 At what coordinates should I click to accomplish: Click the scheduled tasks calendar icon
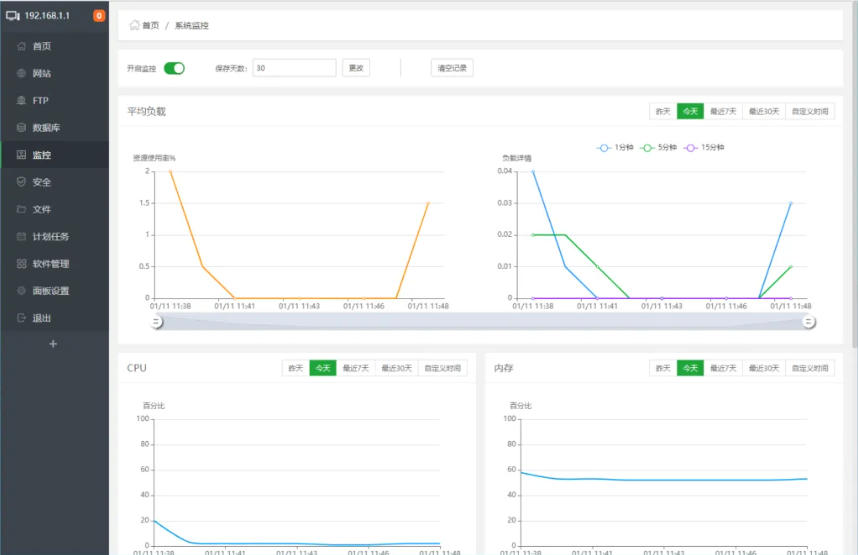21,237
